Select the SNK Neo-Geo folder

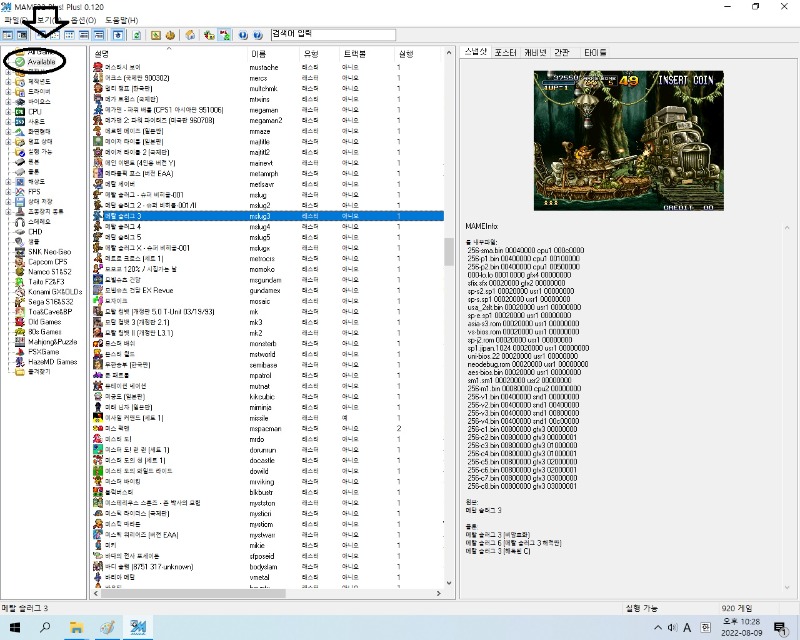(x=49, y=252)
